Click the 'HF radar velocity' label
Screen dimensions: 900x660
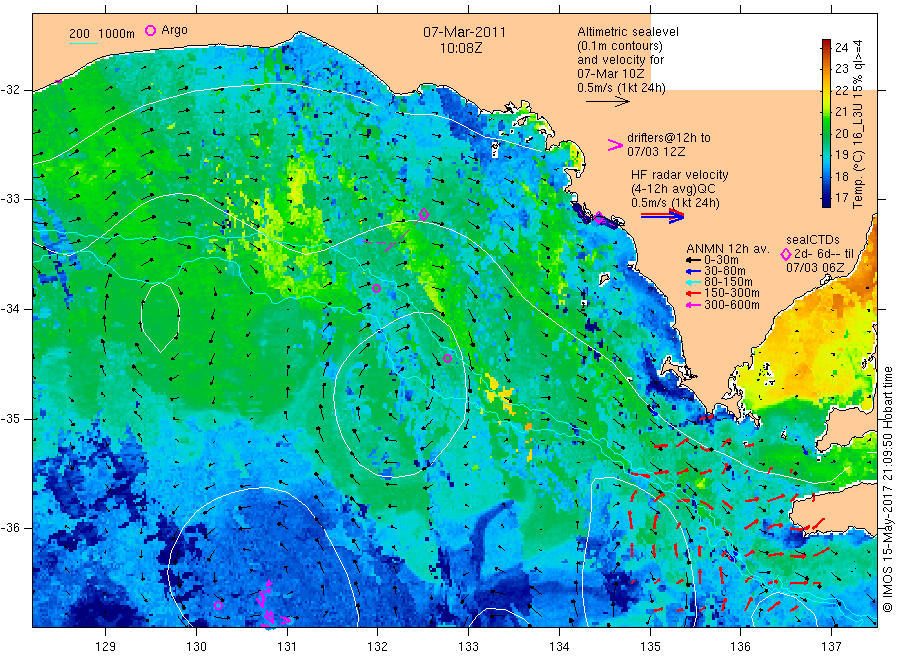pyautogui.click(x=680, y=175)
